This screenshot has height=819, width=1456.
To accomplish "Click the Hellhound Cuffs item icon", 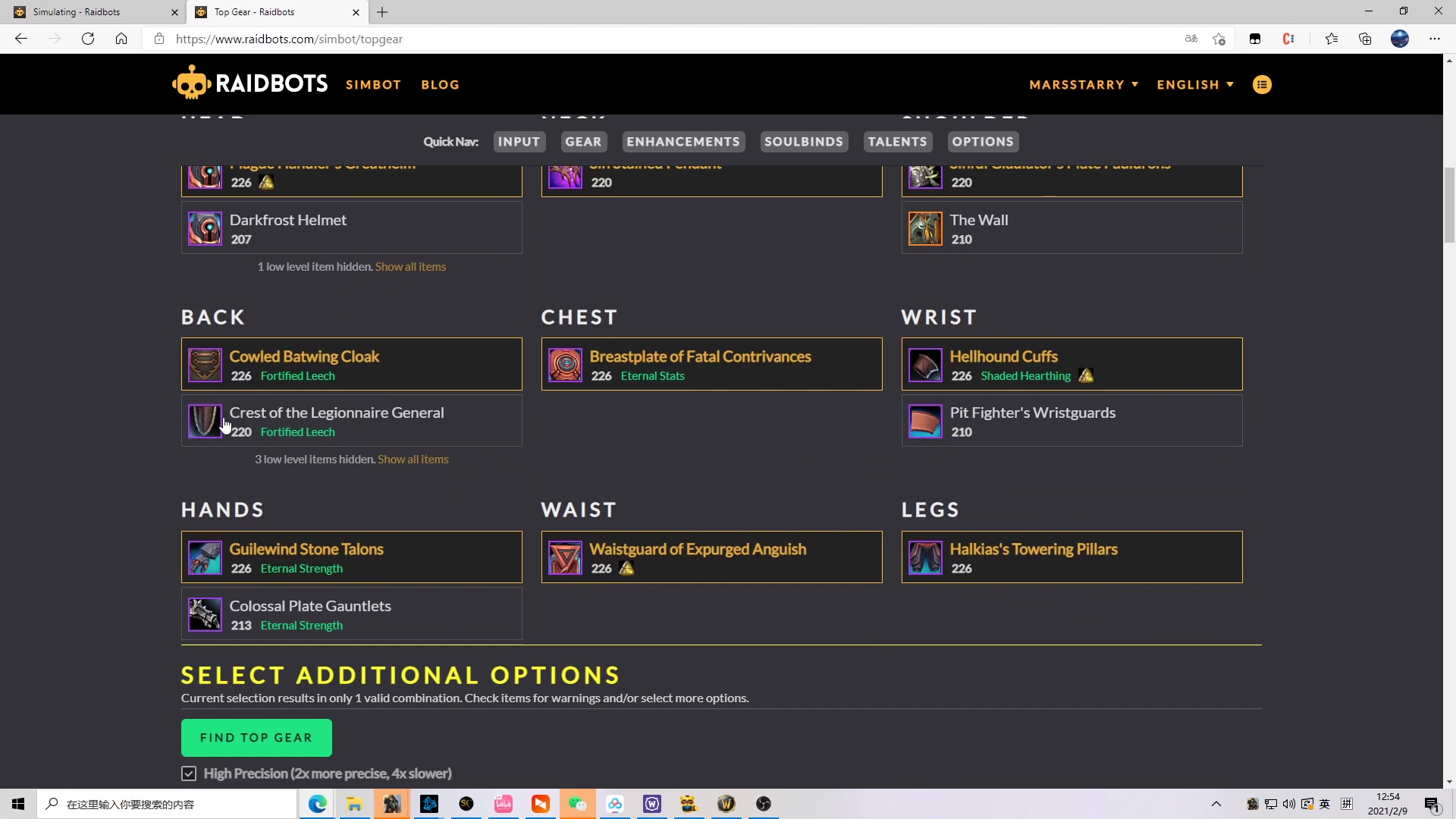I will point(924,364).
